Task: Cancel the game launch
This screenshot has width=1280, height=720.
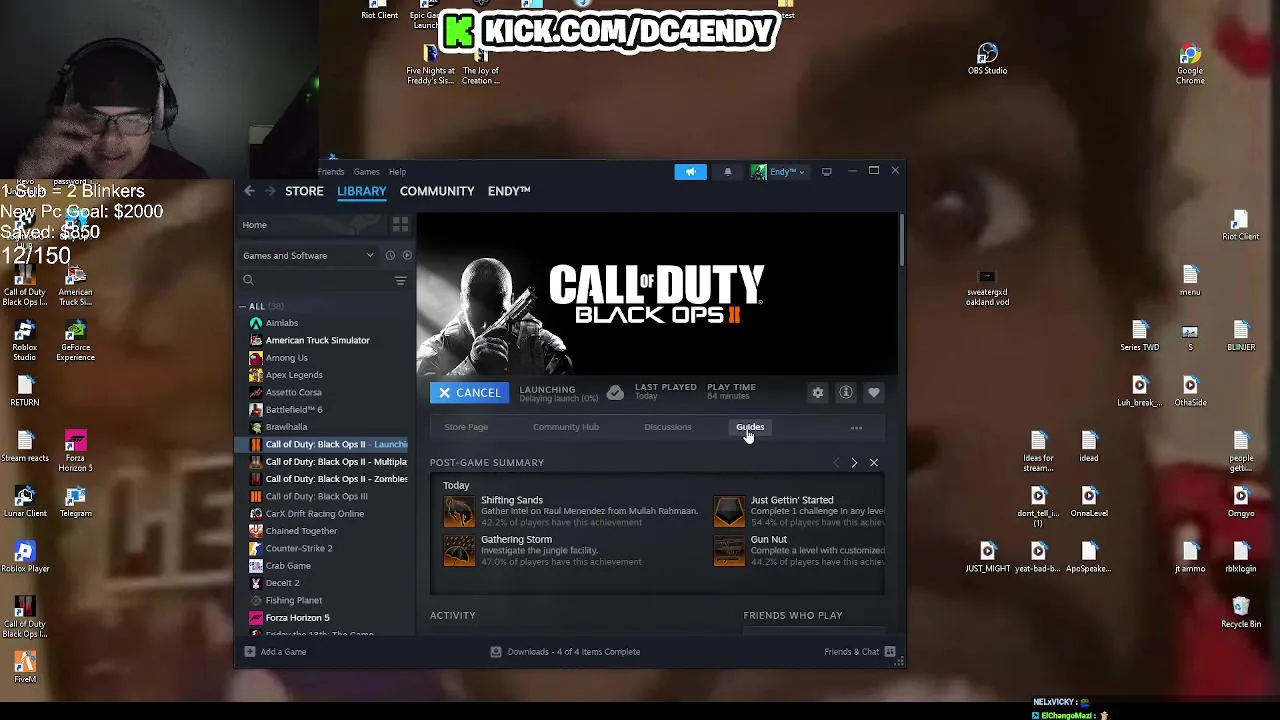Action: (469, 393)
